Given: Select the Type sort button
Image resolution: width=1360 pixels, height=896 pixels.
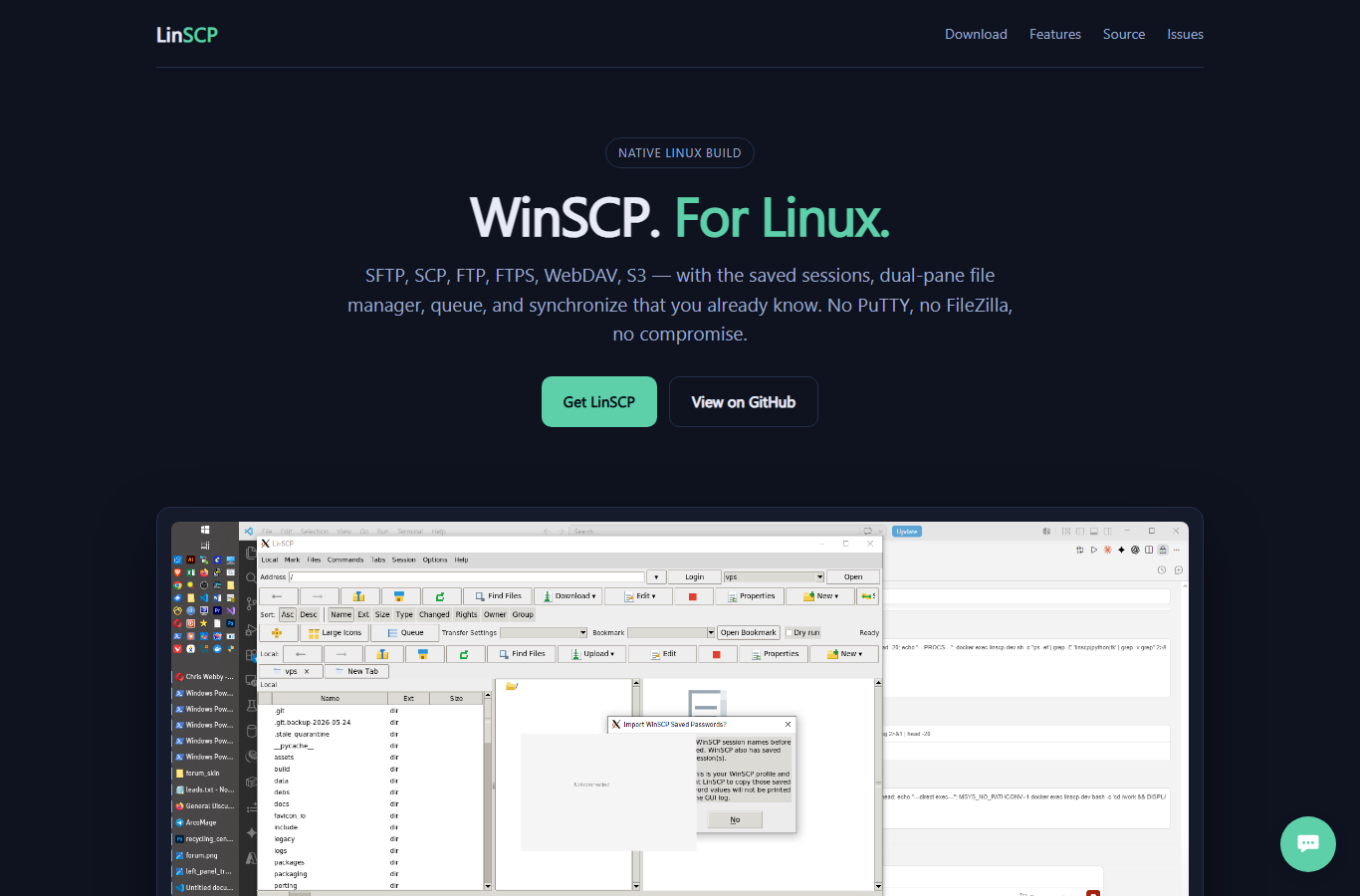Looking at the screenshot, I should pos(404,615).
